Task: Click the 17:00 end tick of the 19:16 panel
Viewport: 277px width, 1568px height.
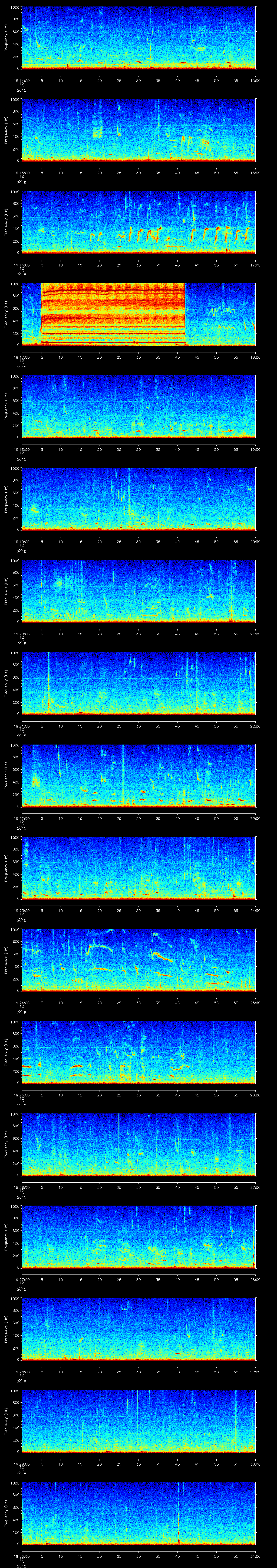Action: (x=255, y=265)
